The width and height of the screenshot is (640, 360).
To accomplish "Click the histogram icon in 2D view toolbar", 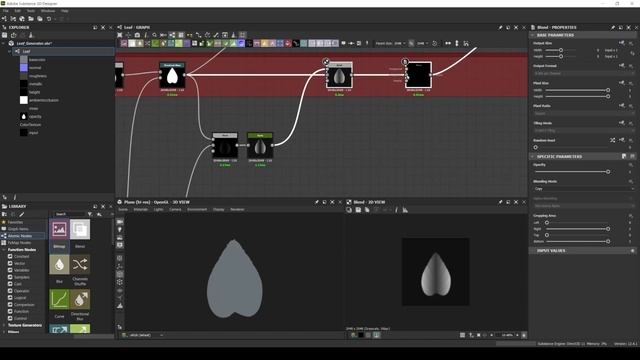I will (x=405, y=210).
